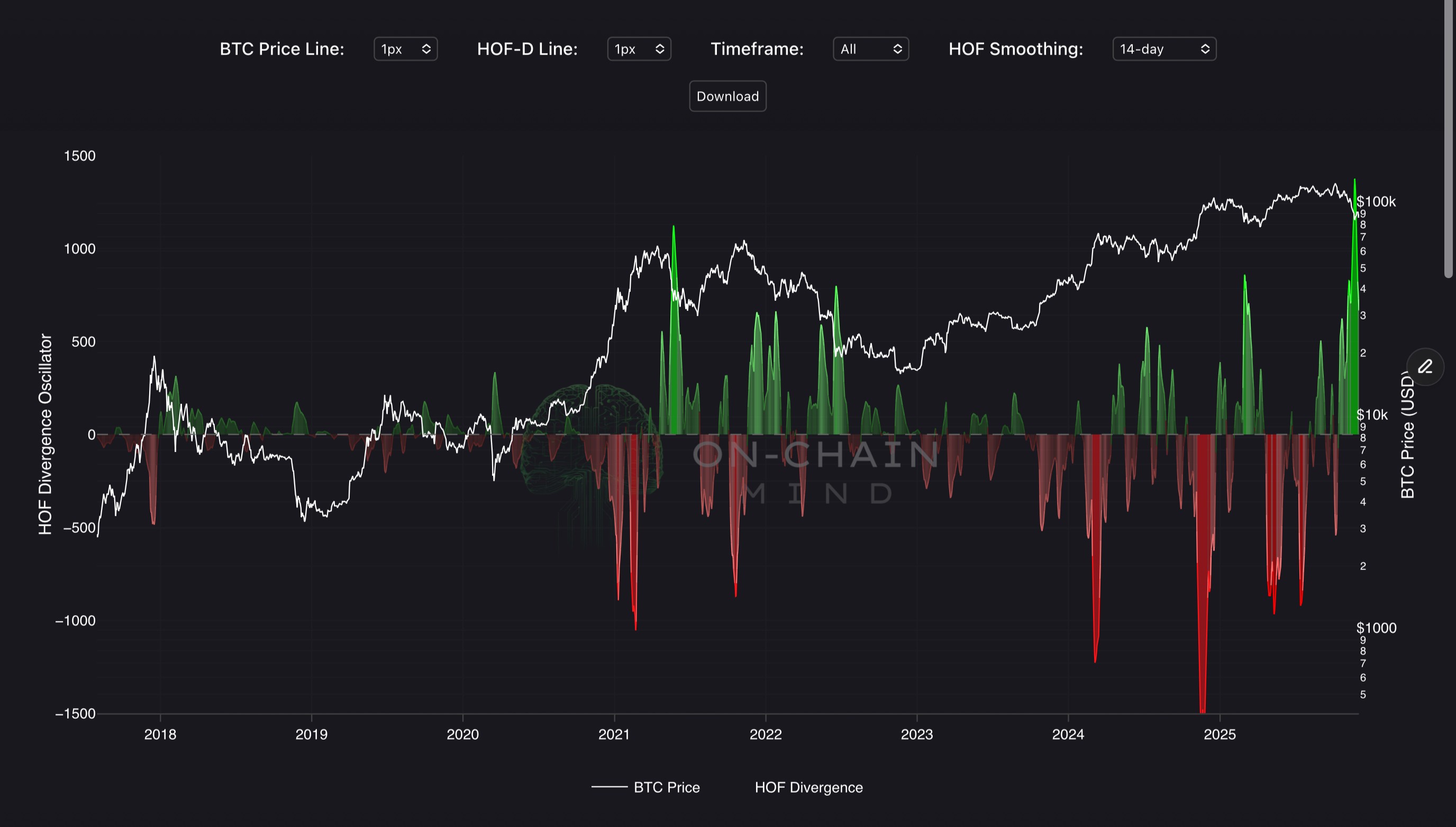Click the −1500 y-axis tick label

click(76, 713)
